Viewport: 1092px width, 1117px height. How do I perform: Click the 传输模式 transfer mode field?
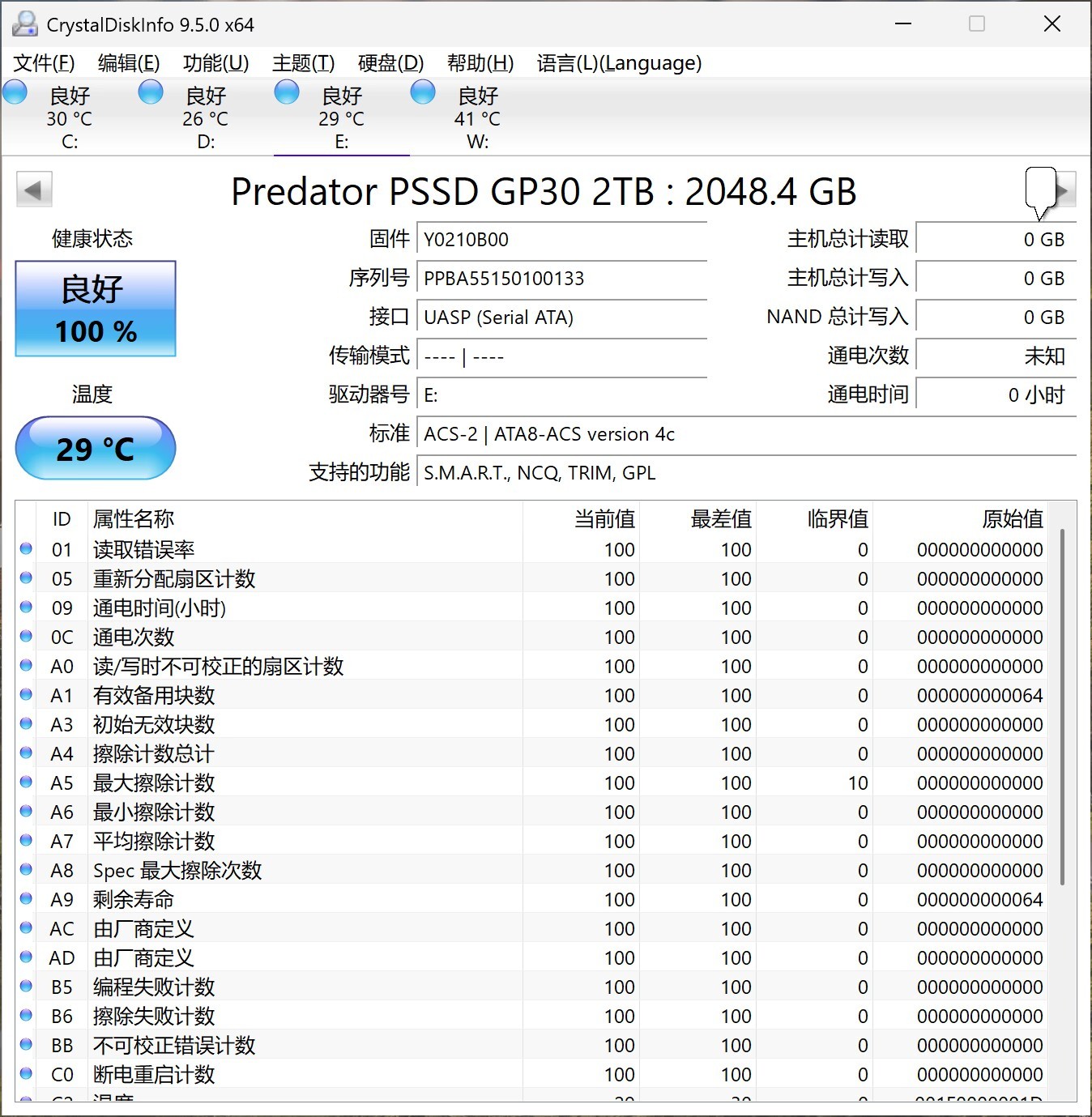(561, 356)
